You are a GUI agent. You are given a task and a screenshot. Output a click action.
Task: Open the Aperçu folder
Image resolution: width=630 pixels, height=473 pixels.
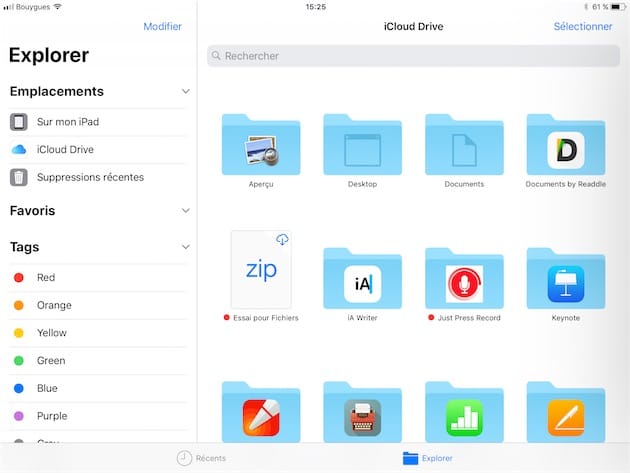tap(261, 145)
